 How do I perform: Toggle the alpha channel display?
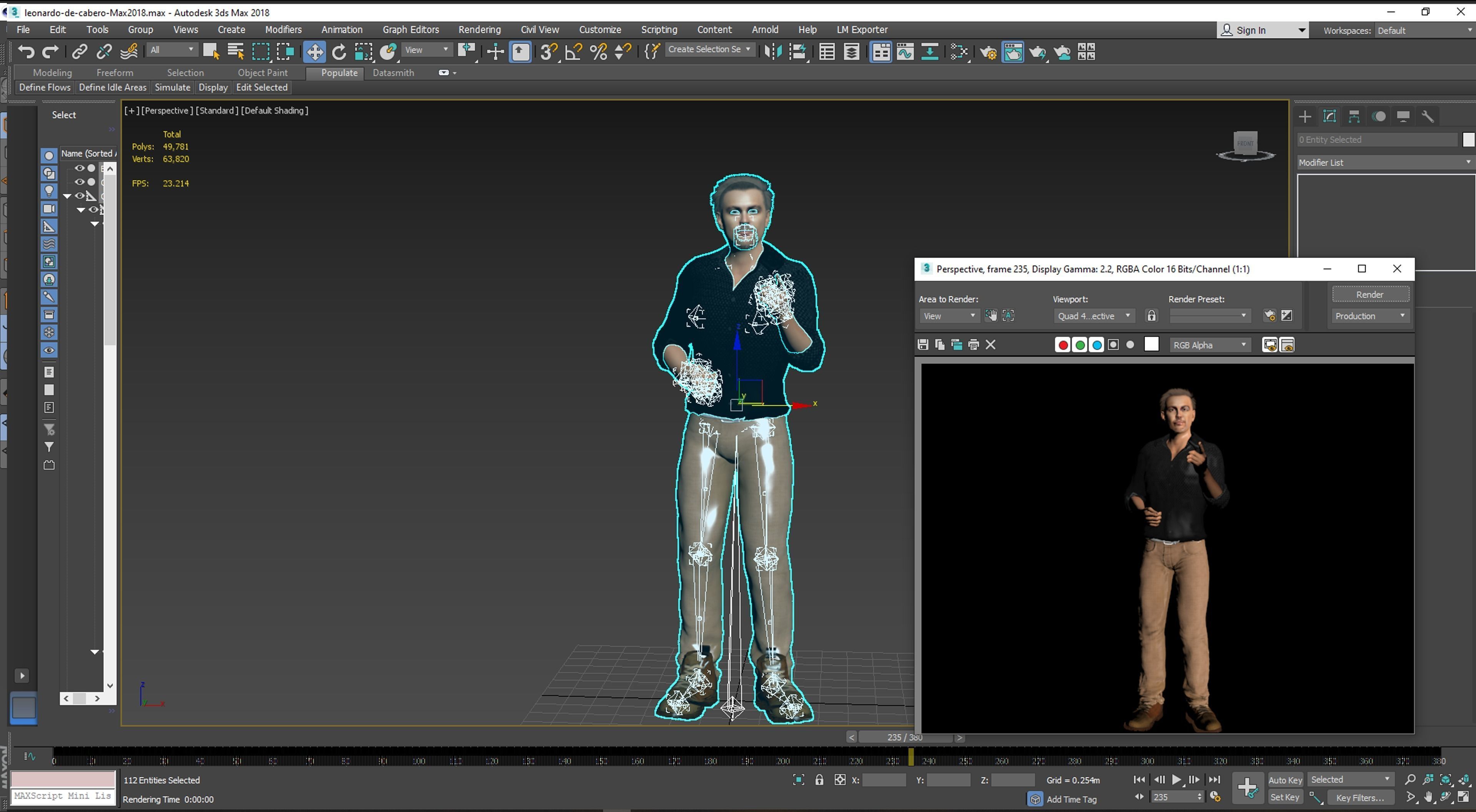pos(1113,344)
